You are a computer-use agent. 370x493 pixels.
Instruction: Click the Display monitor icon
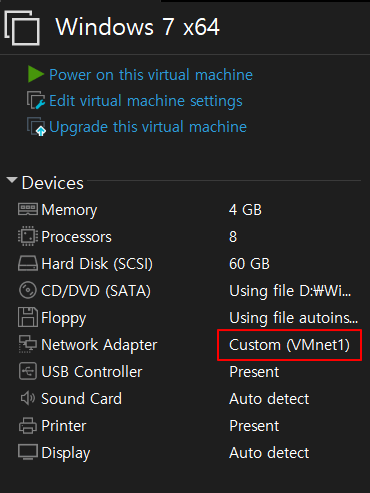tap(28, 452)
